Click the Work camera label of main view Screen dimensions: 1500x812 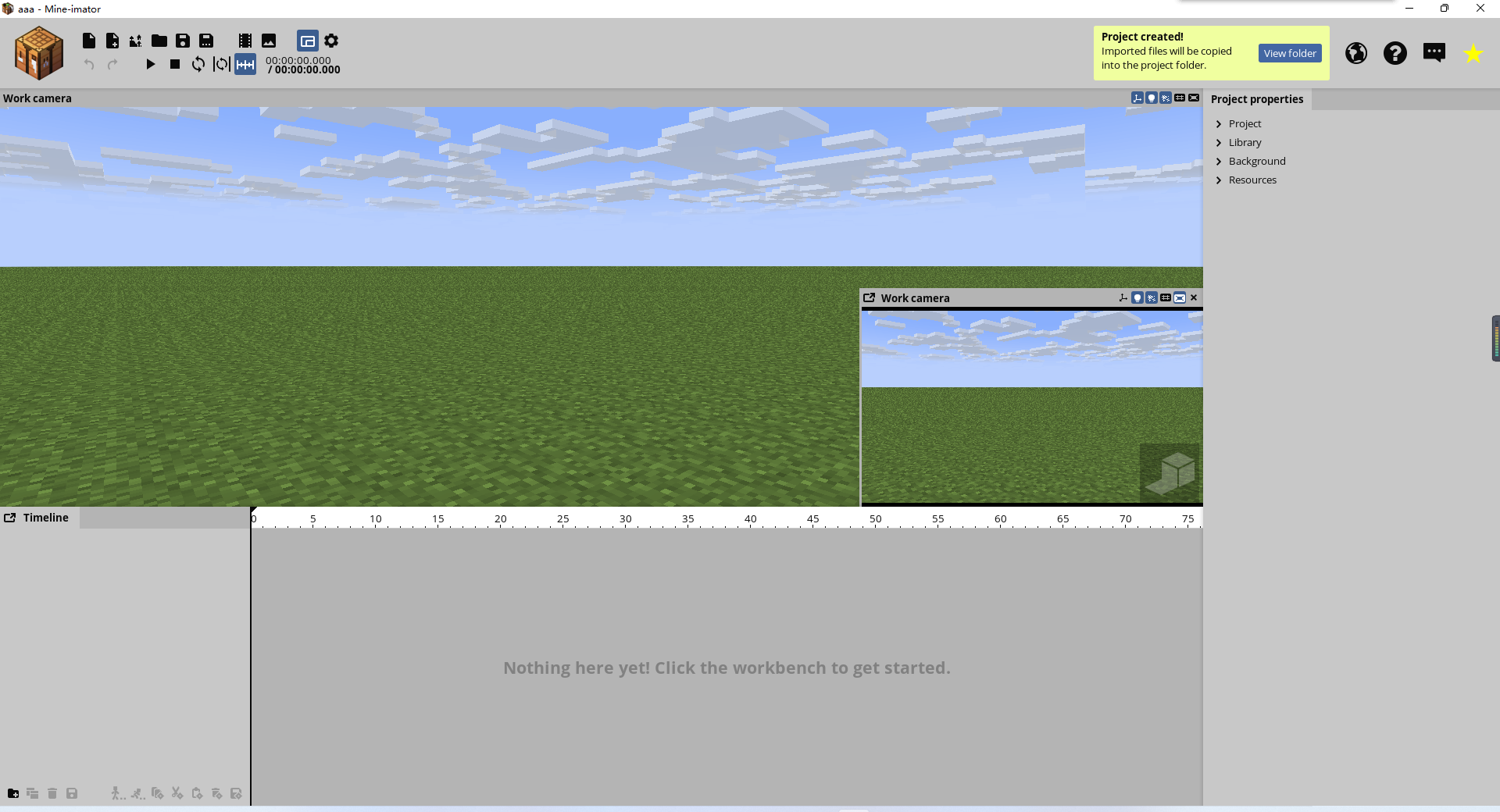[x=37, y=98]
